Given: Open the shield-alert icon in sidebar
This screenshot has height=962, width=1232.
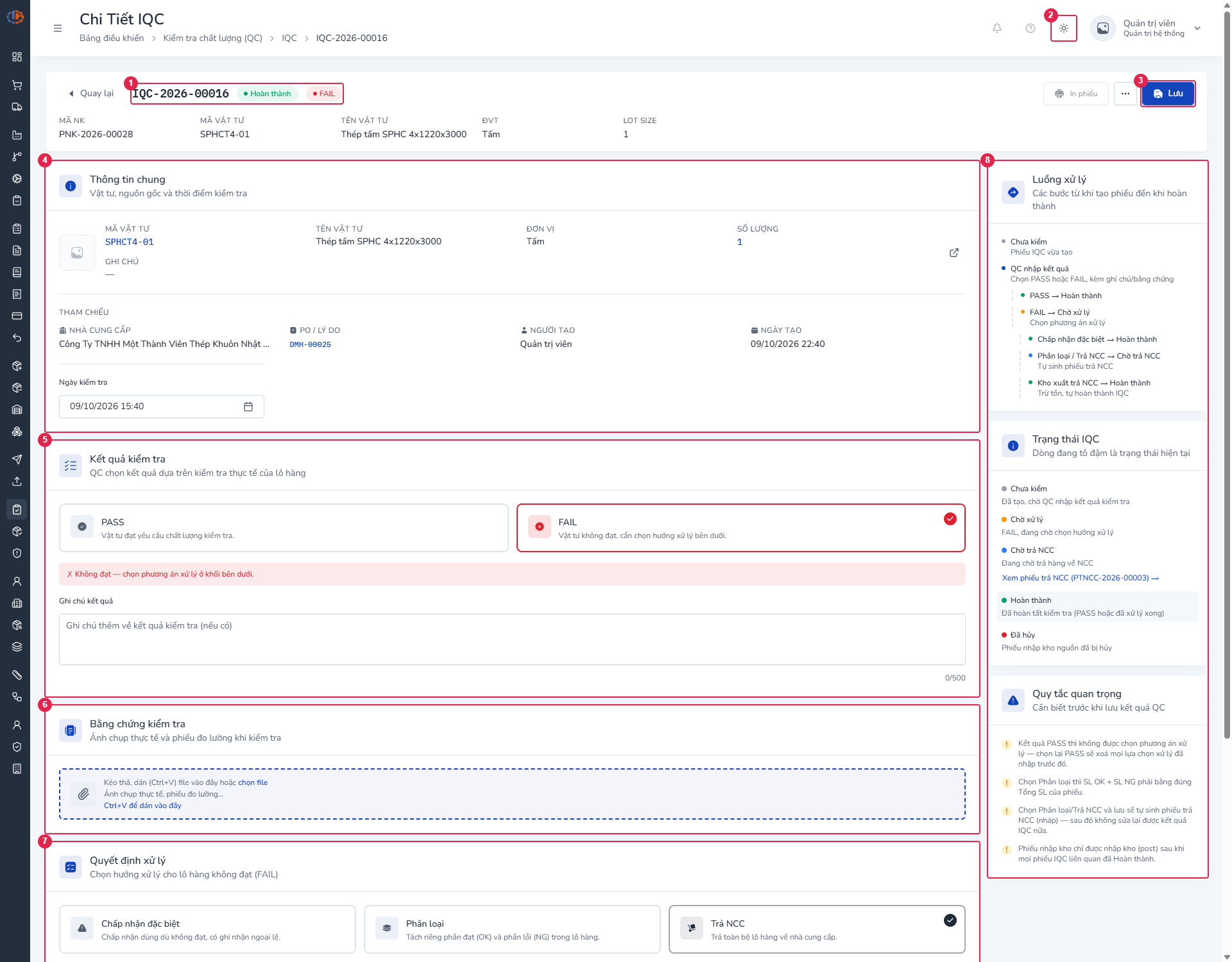Looking at the screenshot, I should pos(17,553).
